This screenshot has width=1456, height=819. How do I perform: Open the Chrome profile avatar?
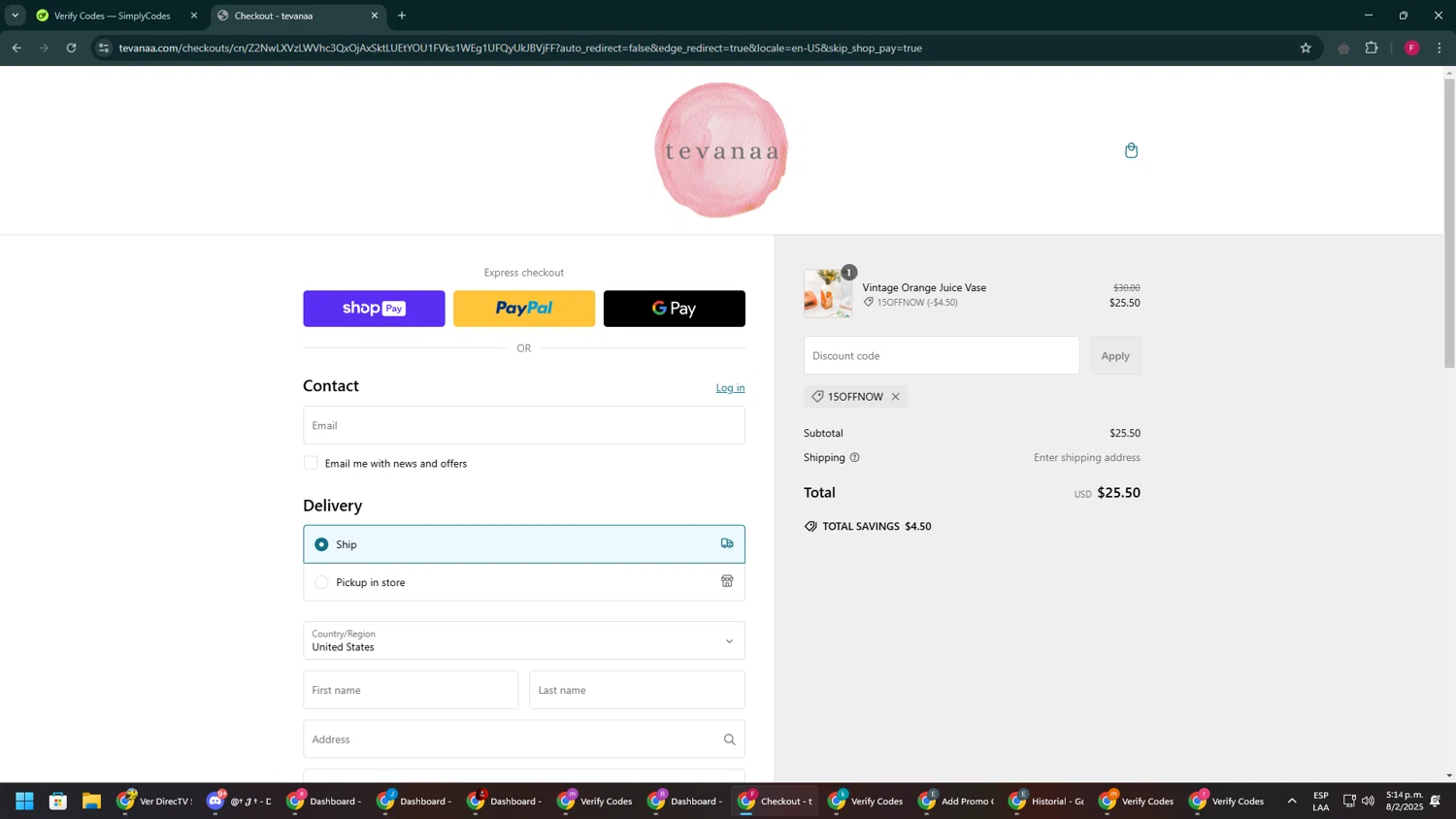(x=1411, y=48)
